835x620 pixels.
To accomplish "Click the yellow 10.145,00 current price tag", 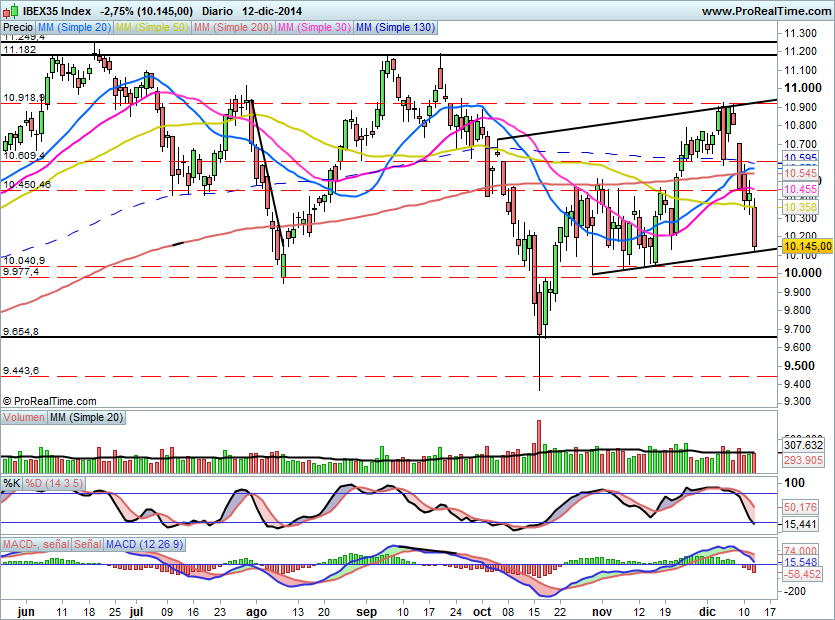I will coord(807,246).
